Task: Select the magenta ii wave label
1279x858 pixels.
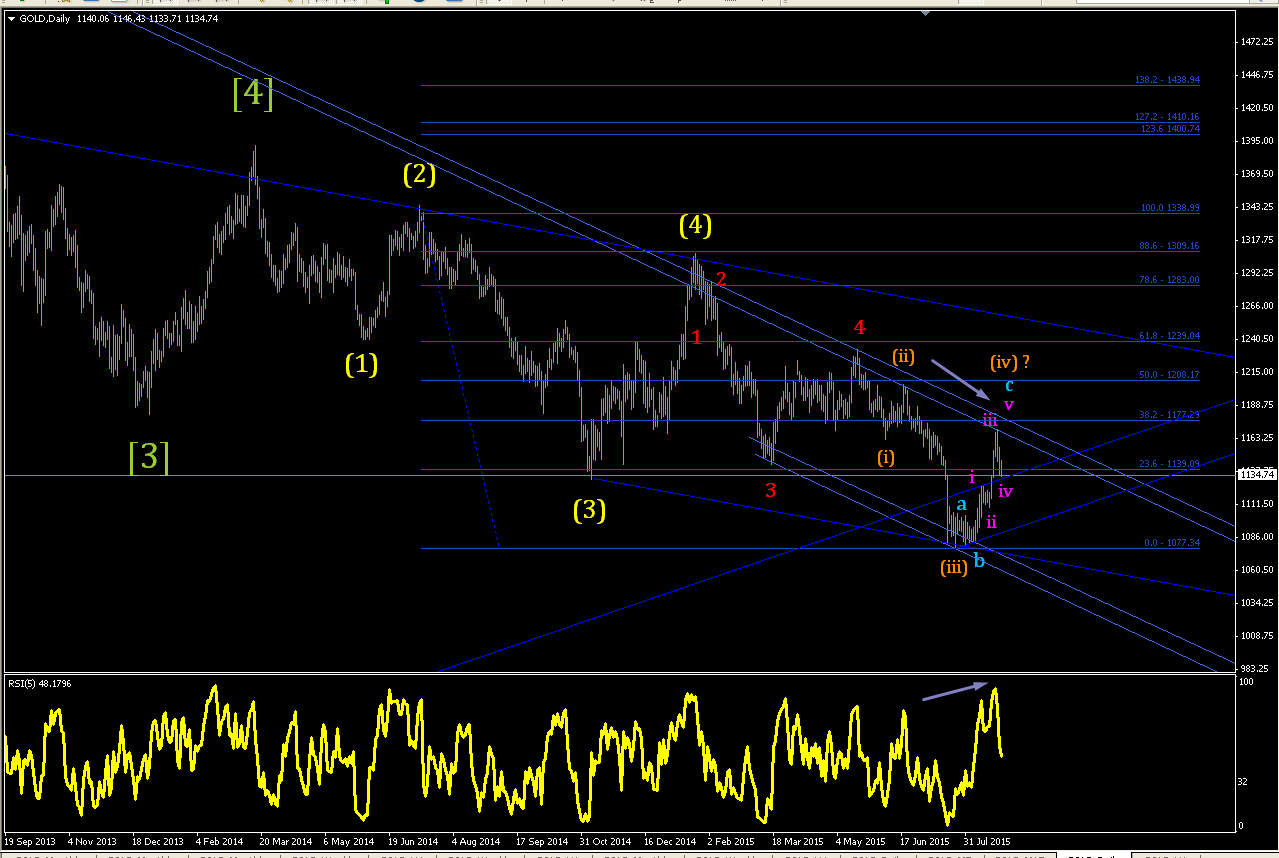Action: click(x=991, y=521)
